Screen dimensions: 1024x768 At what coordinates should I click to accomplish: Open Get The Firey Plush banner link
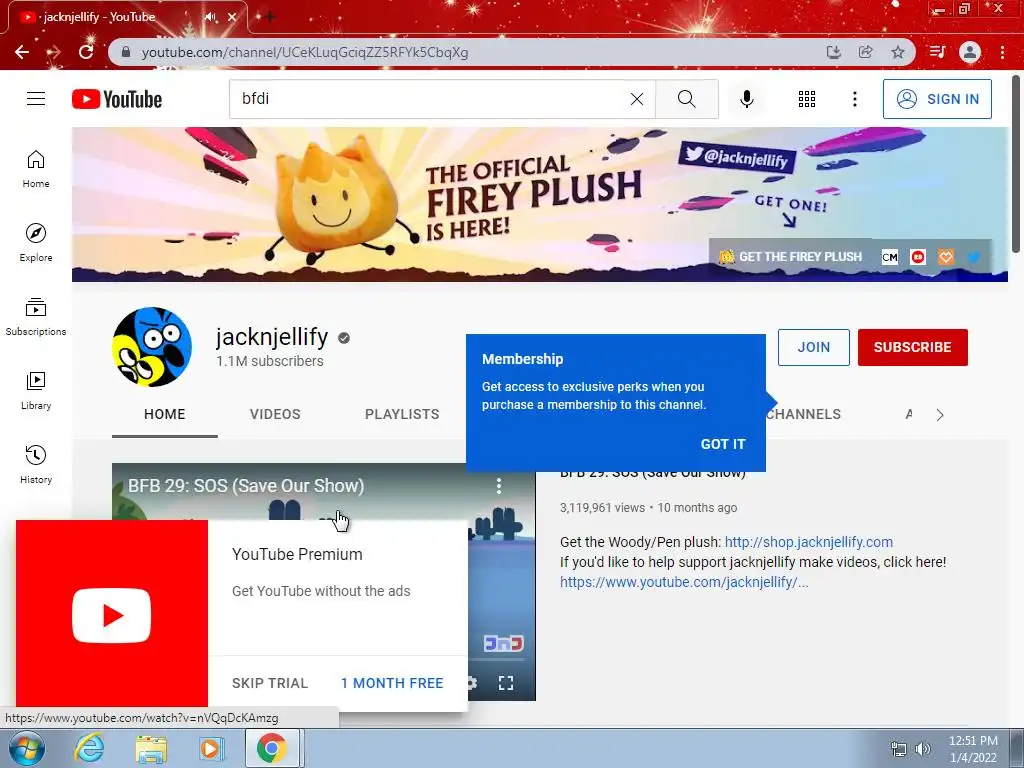791,257
